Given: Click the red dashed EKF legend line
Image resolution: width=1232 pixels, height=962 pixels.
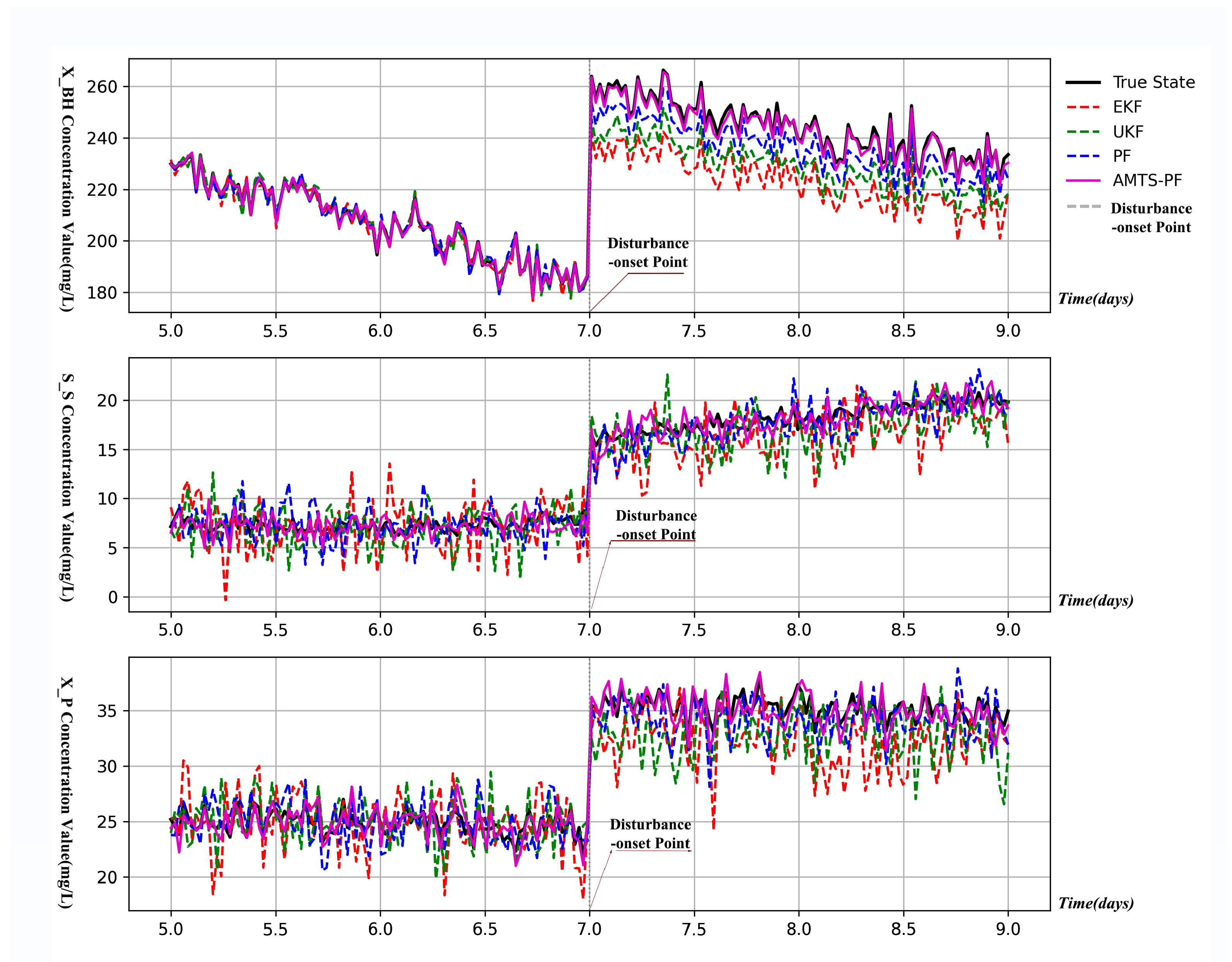Looking at the screenshot, I should [1083, 107].
